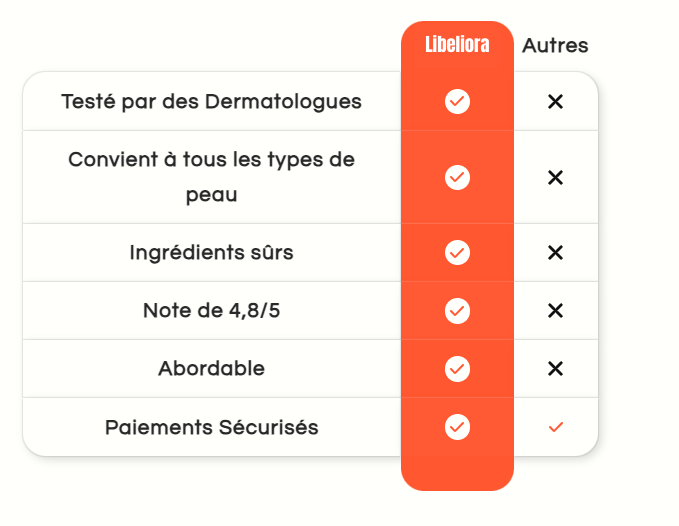Click Autres X mark in Note de 4,8/5 row
The image size is (679, 526).
556,310
